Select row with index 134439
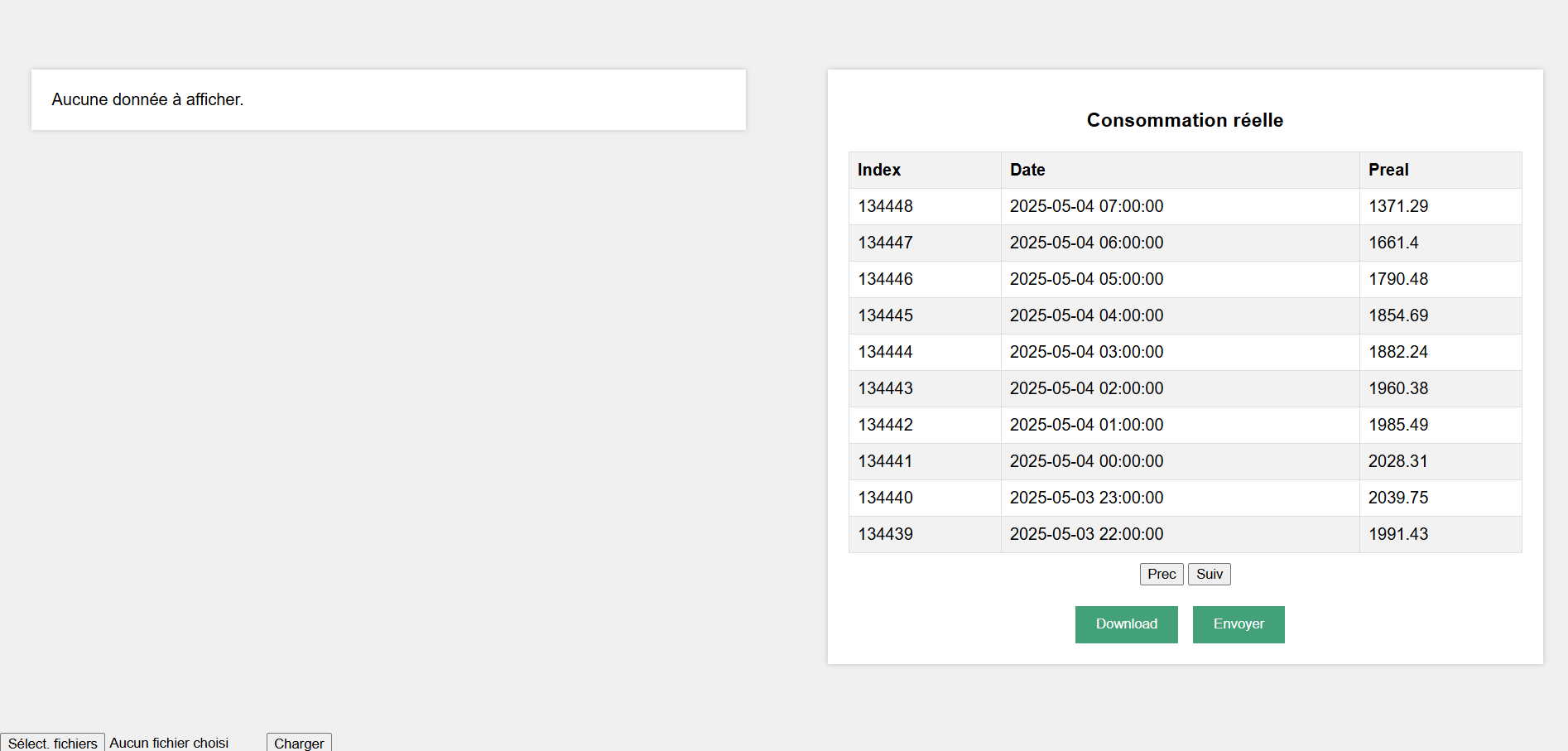The height and width of the screenshot is (751, 1568). 885,534
